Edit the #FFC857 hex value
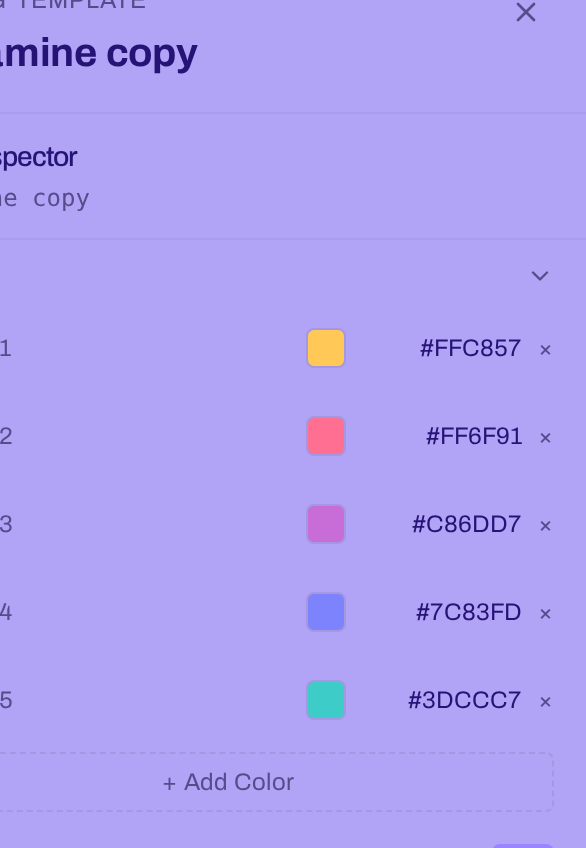 coord(470,348)
